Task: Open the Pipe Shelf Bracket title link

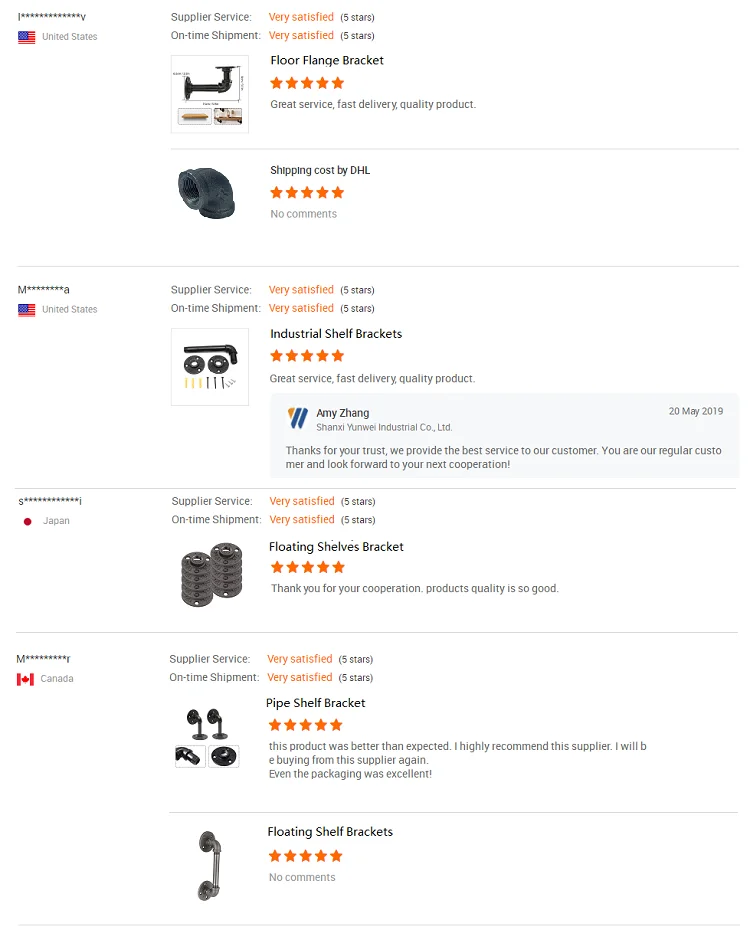Action: click(x=316, y=703)
